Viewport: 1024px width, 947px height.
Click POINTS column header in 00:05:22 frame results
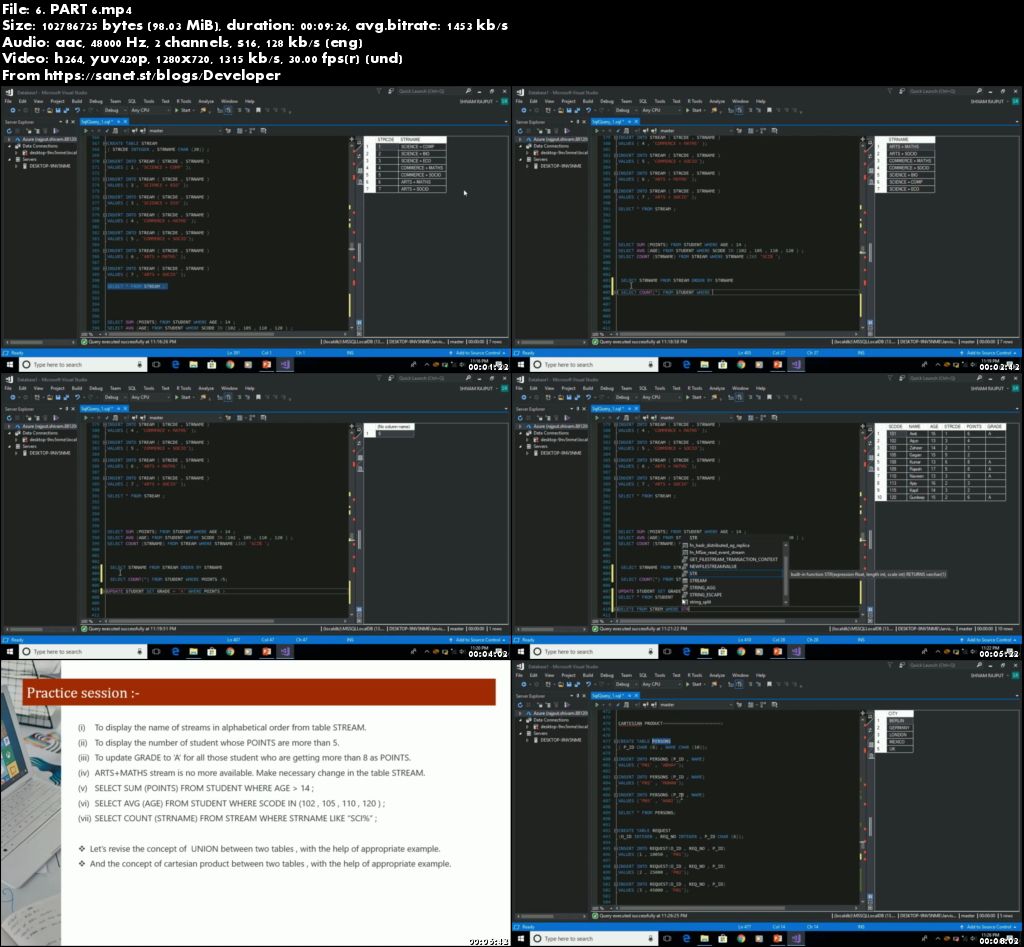[x=974, y=426]
